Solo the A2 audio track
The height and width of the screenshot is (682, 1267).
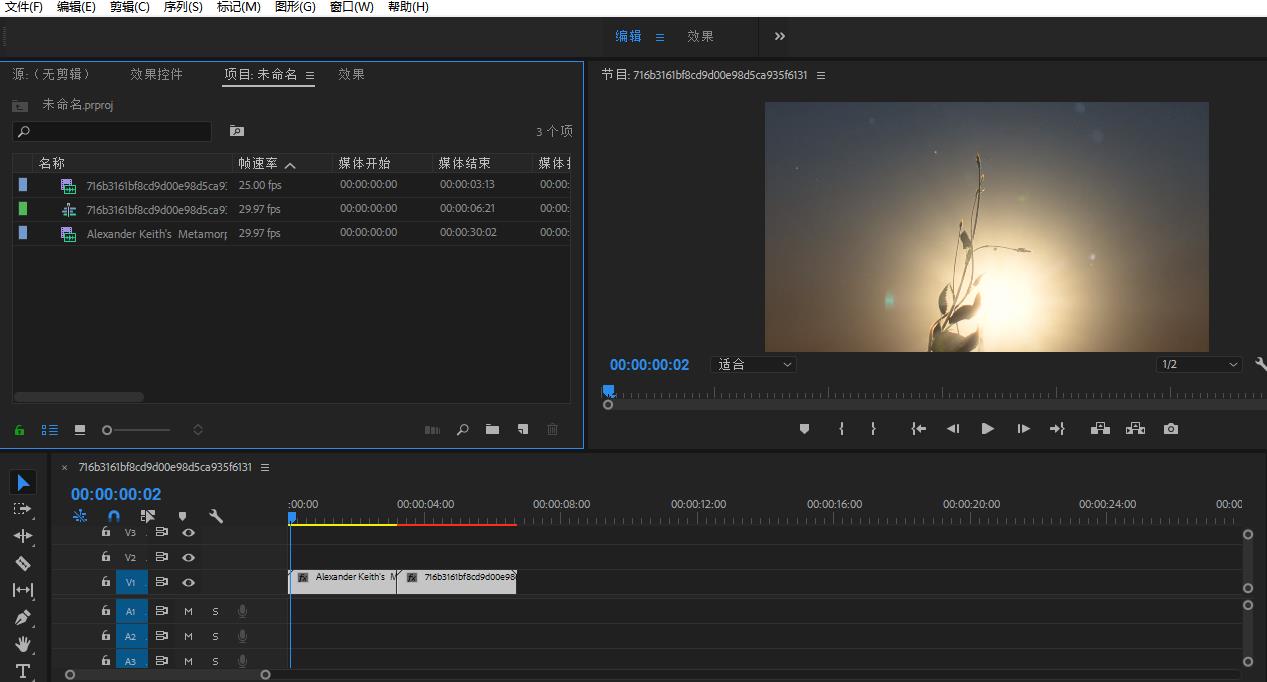click(215, 636)
